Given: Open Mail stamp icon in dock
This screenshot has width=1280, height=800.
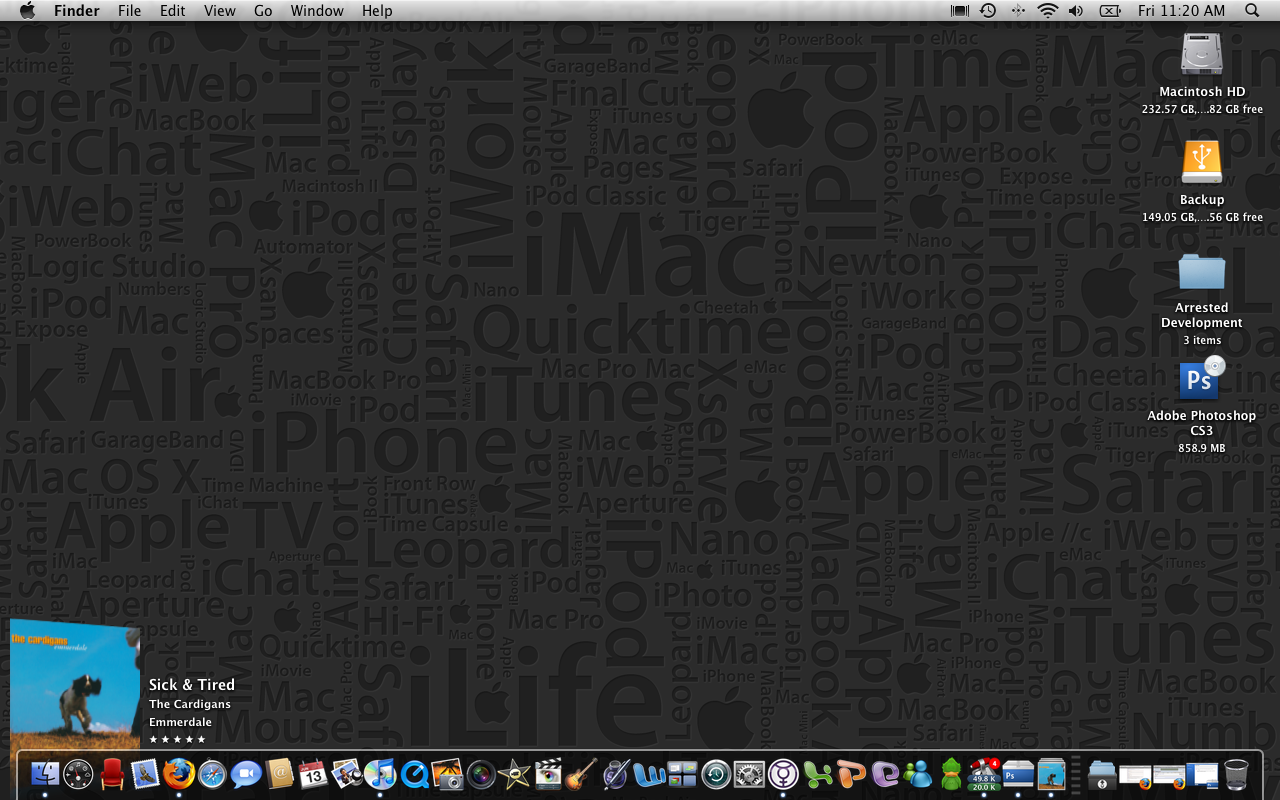Looking at the screenshot, I should [x=146, y=774].
